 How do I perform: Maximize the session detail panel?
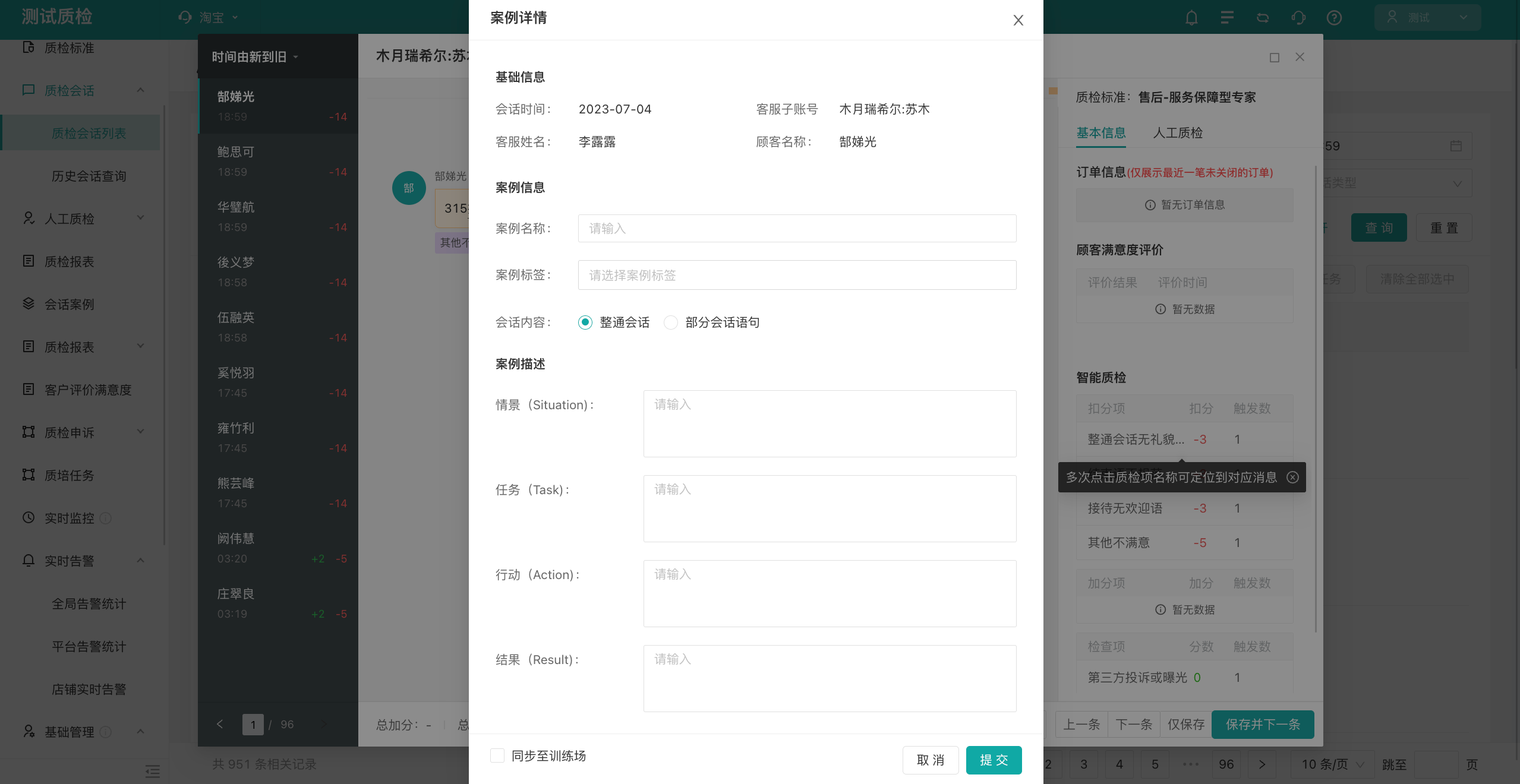[1275, 58]
